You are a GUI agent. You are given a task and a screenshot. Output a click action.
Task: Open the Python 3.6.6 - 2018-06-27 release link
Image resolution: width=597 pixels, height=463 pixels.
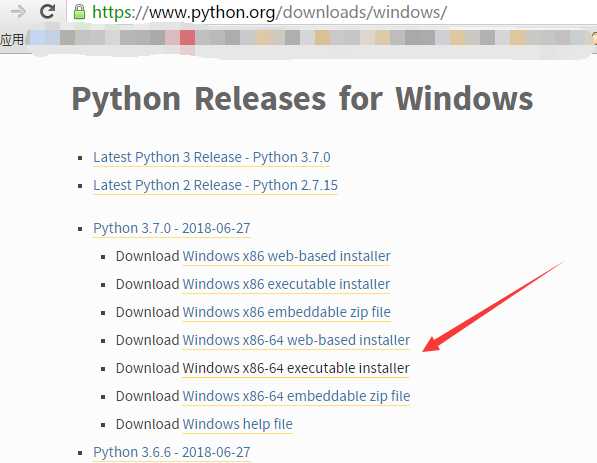point(172,452)
